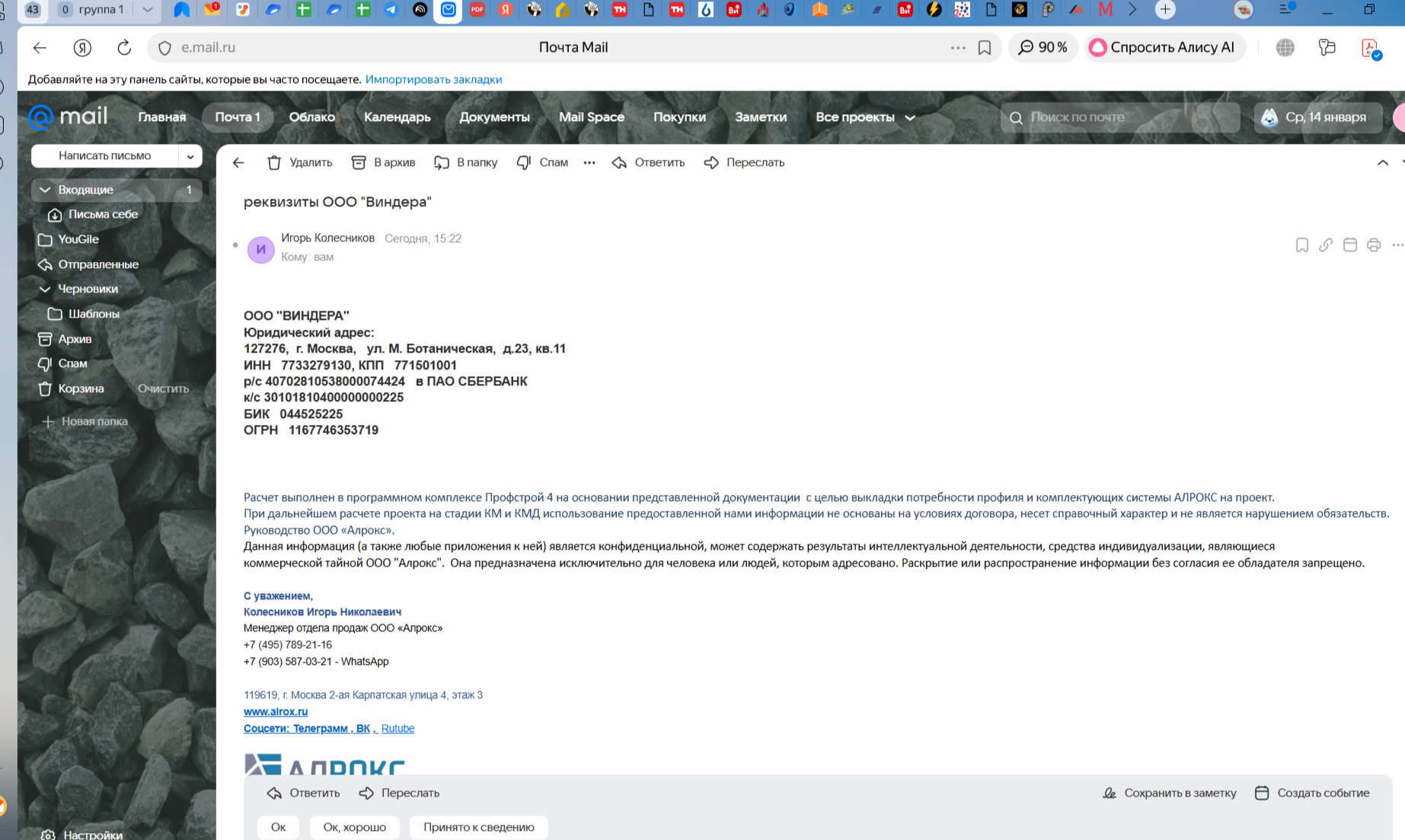Save the email via Сохранить в заметку
1405x840 pixels.
pyautogui.click(x=1170, y=793)
